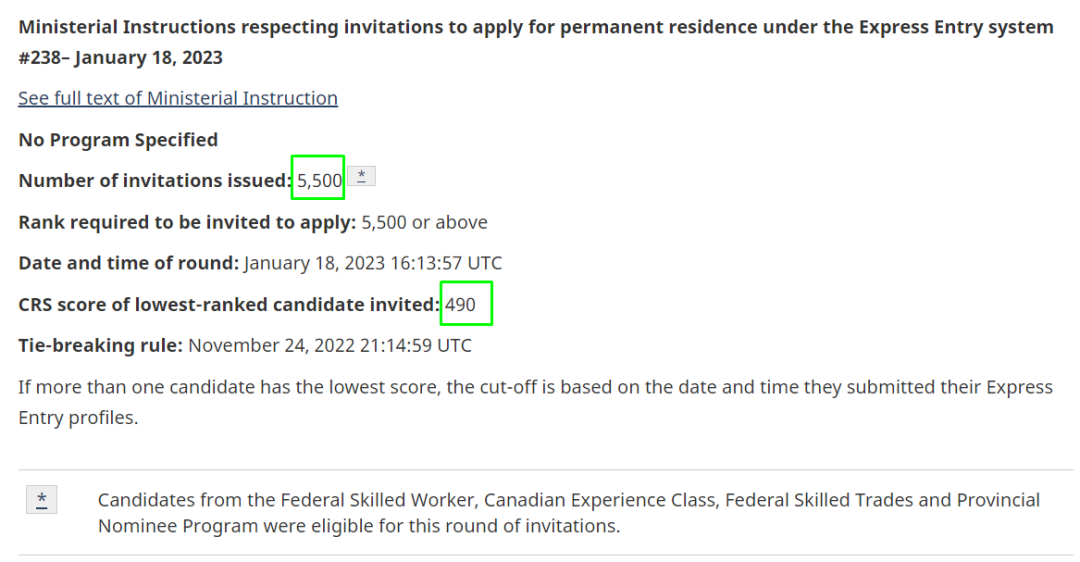1080x562 pixels.
Task: Click the 'CRS score of lowest-ranked candidate' label
Action: 229,304
